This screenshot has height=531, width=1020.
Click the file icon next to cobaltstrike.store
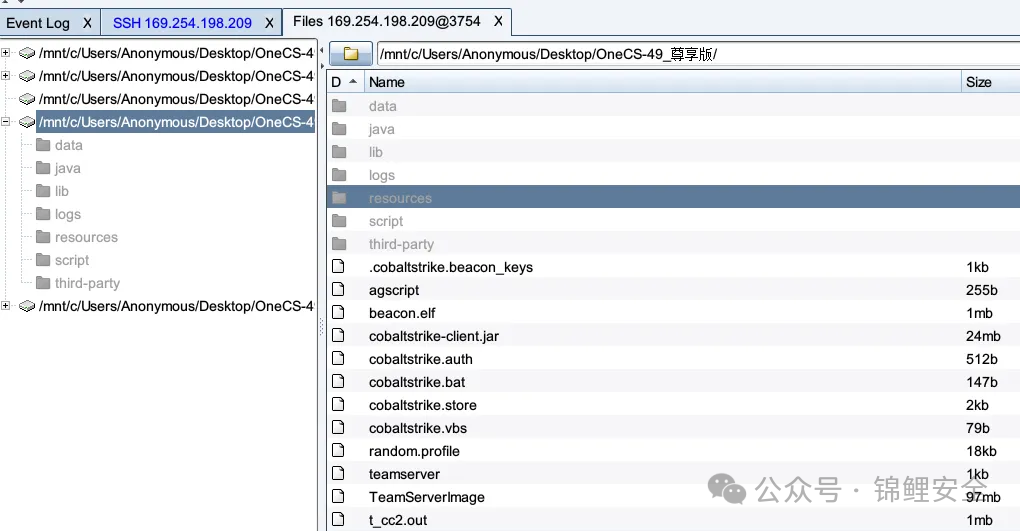(x=338, y=405)
